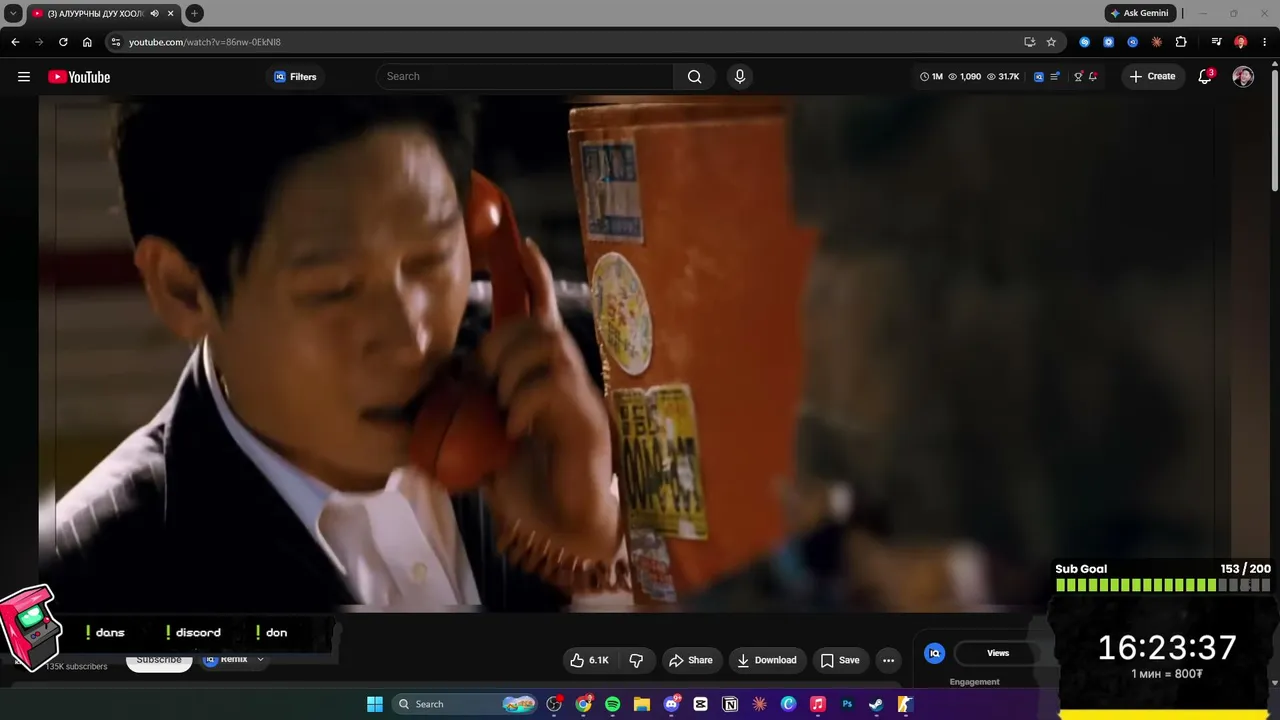Open the vidIQ Filters button

pyautogui.click(x=295, y=77)
